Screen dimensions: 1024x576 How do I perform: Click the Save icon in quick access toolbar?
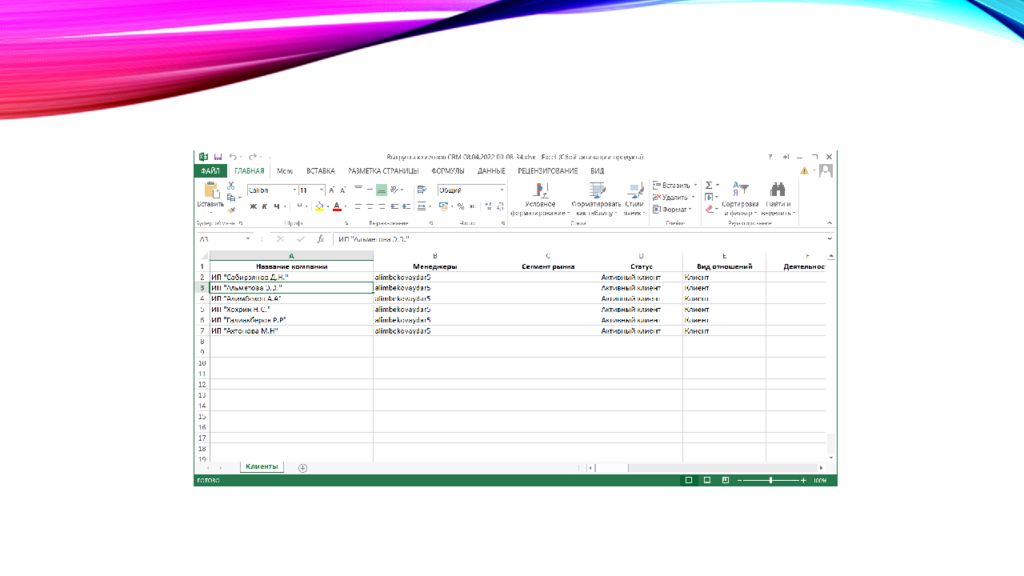pyautogui.click(x=218, y=157)
